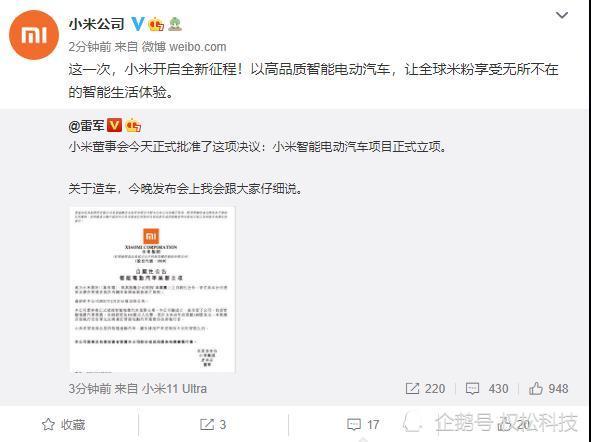Click the green badge icon after the crown
Image resolution: width=591 pixels, height=442 pixels.
point(175,24)
